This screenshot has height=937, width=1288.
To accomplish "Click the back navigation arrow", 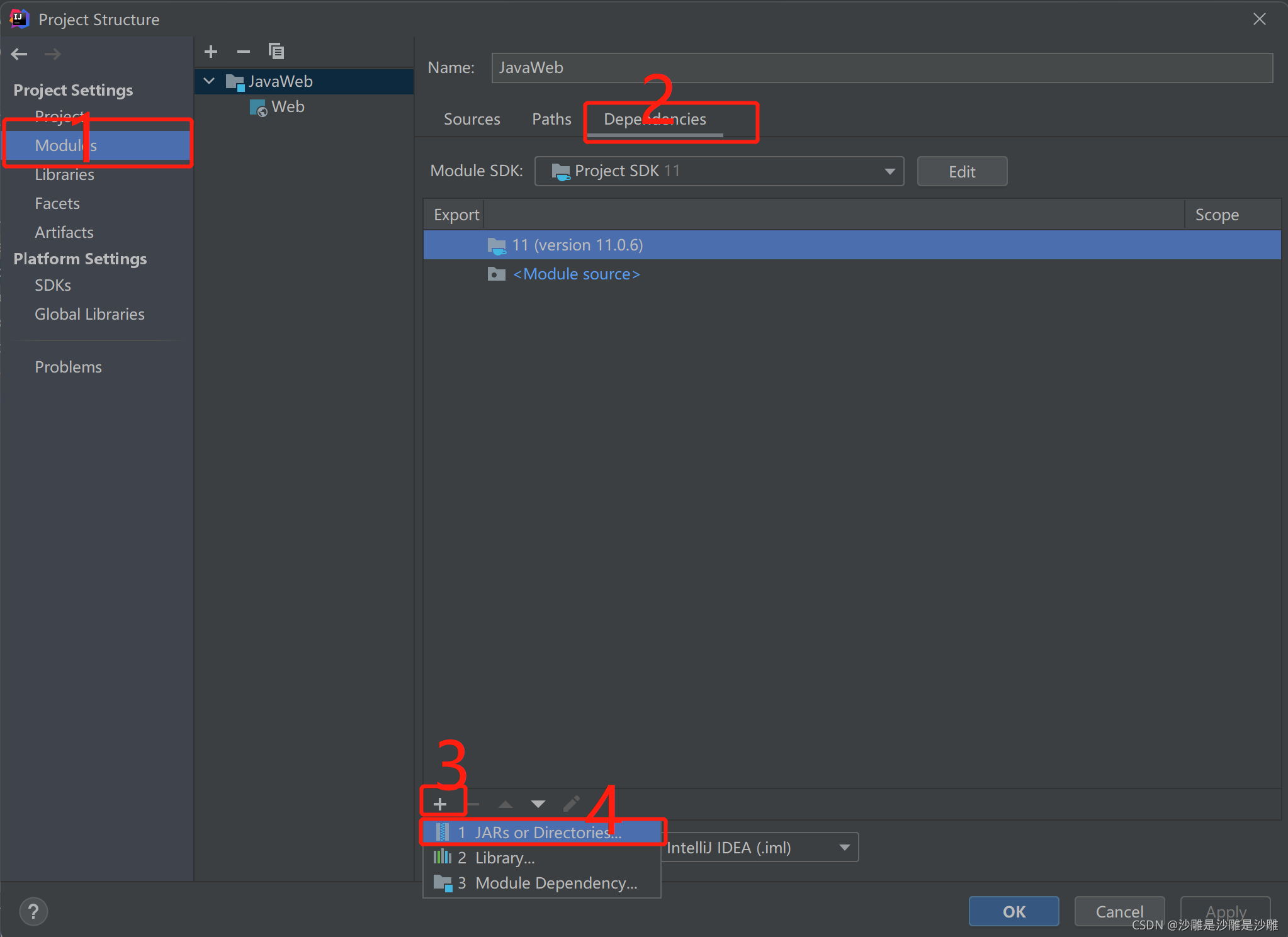I will click(x=20, y=54).
